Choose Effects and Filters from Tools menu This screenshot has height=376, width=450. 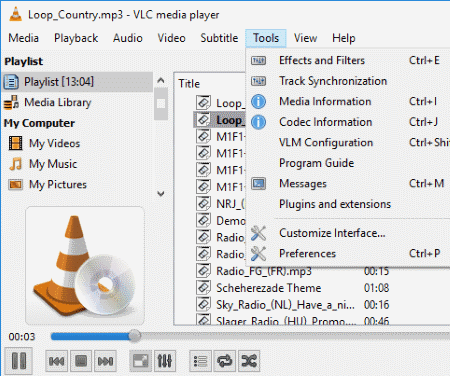click(348, 60)
